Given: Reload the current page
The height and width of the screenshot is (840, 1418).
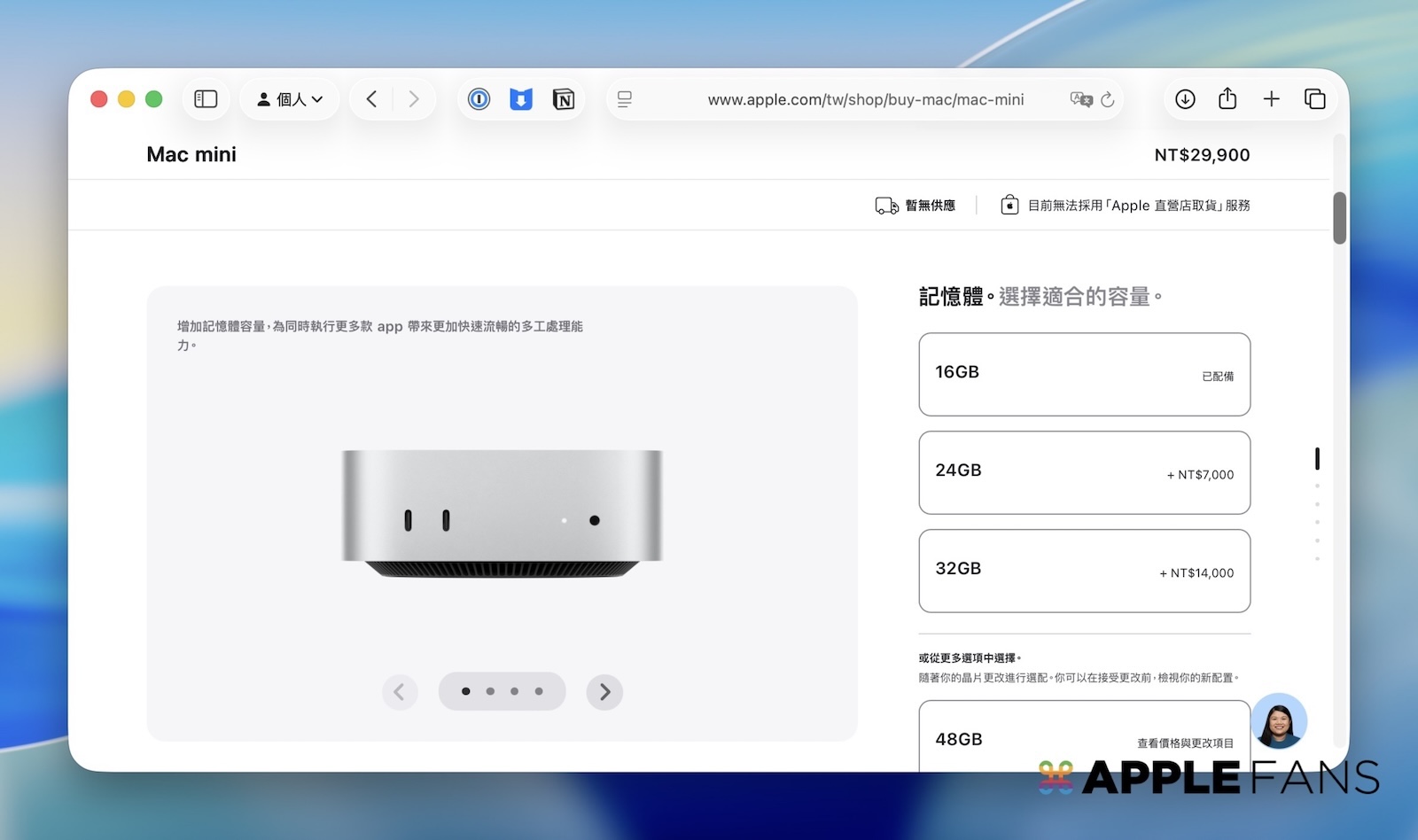Looking at the screenshot, I should tap(1108, 99).
